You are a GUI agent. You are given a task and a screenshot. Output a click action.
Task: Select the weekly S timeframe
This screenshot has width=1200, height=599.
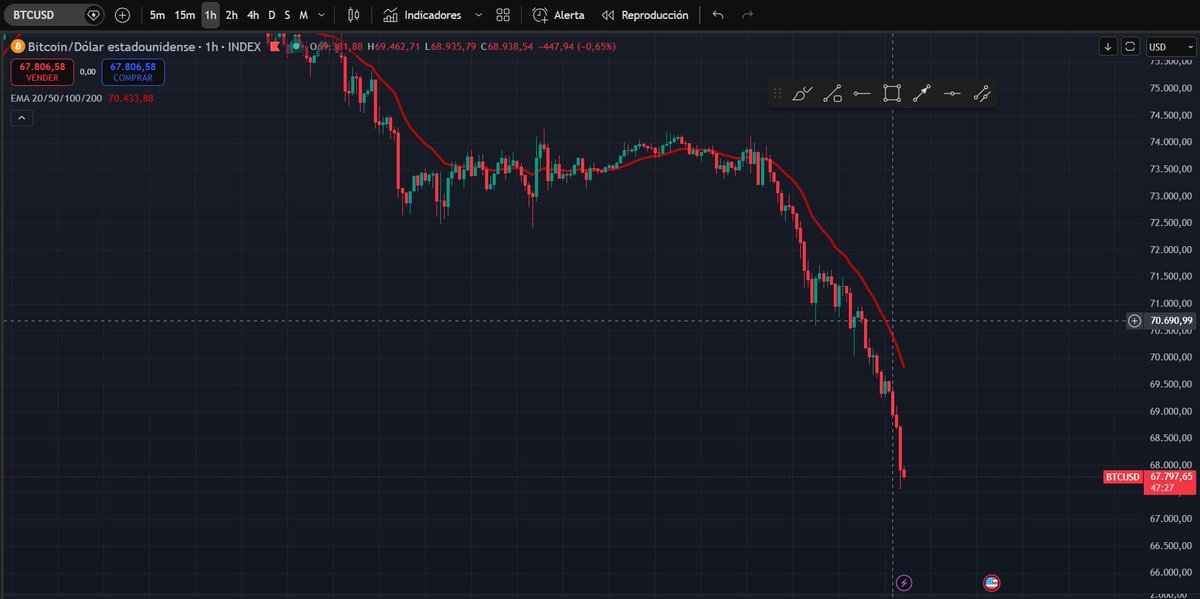(287, 15)
